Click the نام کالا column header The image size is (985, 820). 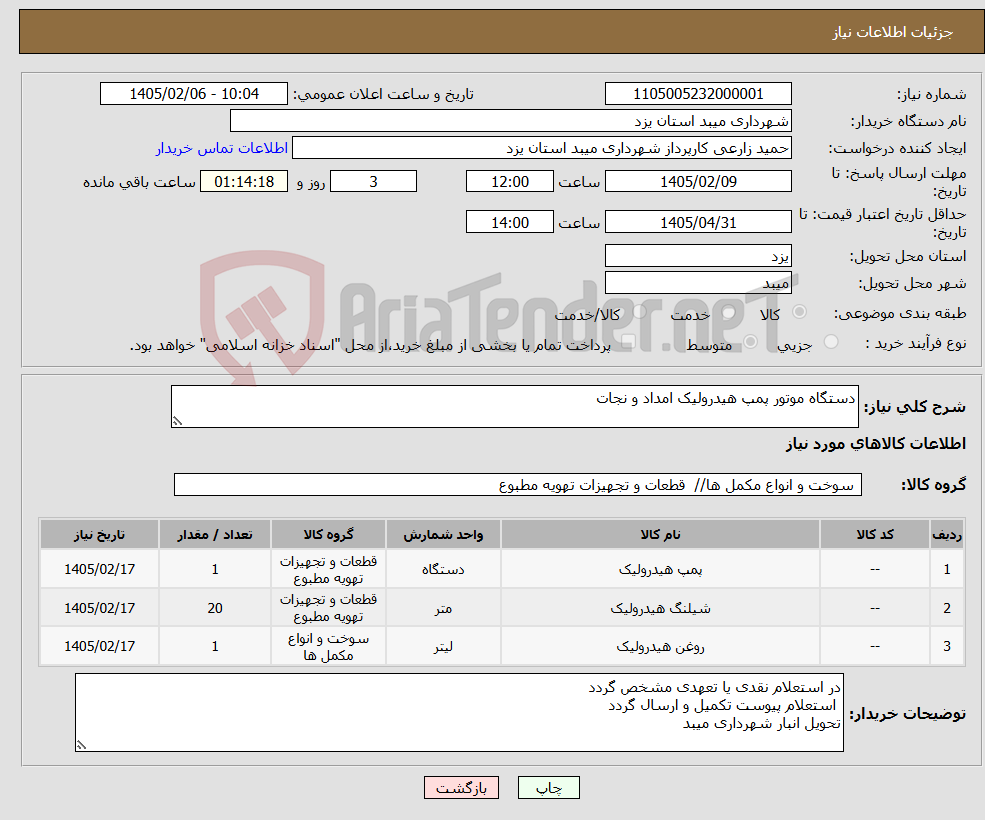[x=660, y=534]
